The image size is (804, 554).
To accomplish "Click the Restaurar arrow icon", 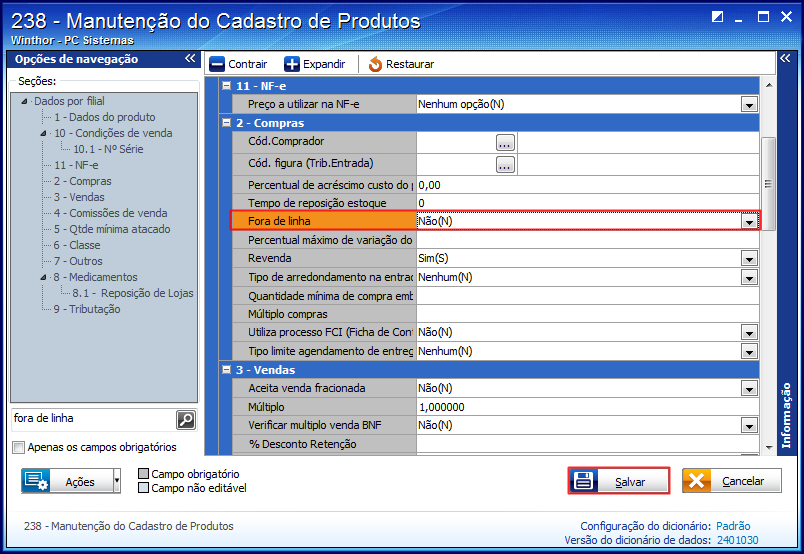I will tap(375, 64).
